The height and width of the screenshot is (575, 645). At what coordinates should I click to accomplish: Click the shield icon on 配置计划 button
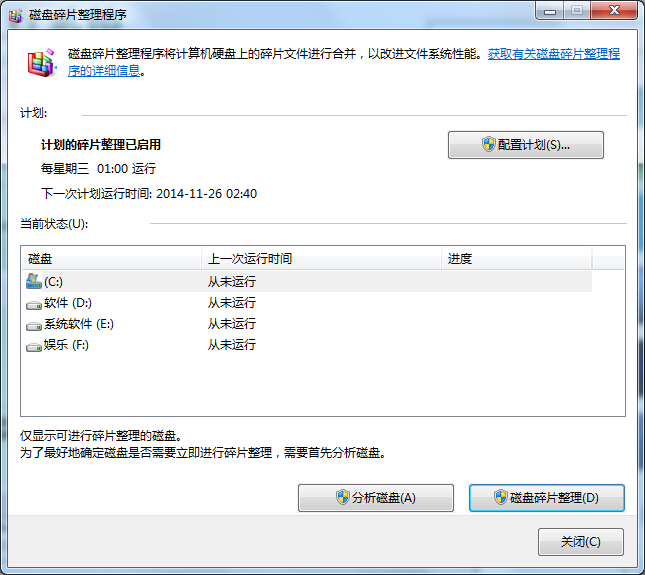point(488,144)
